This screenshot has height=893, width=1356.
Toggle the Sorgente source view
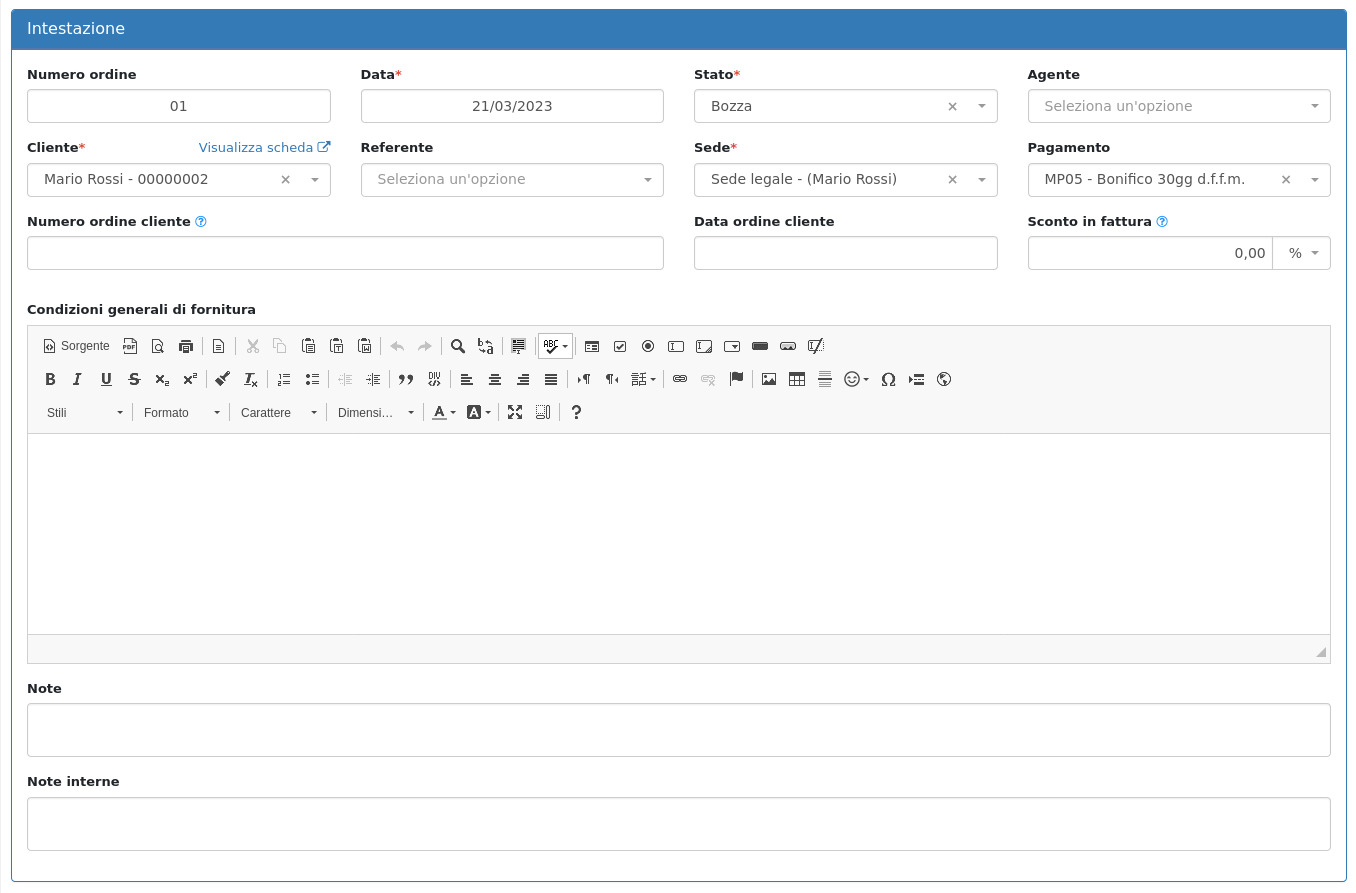click(76, 346)
